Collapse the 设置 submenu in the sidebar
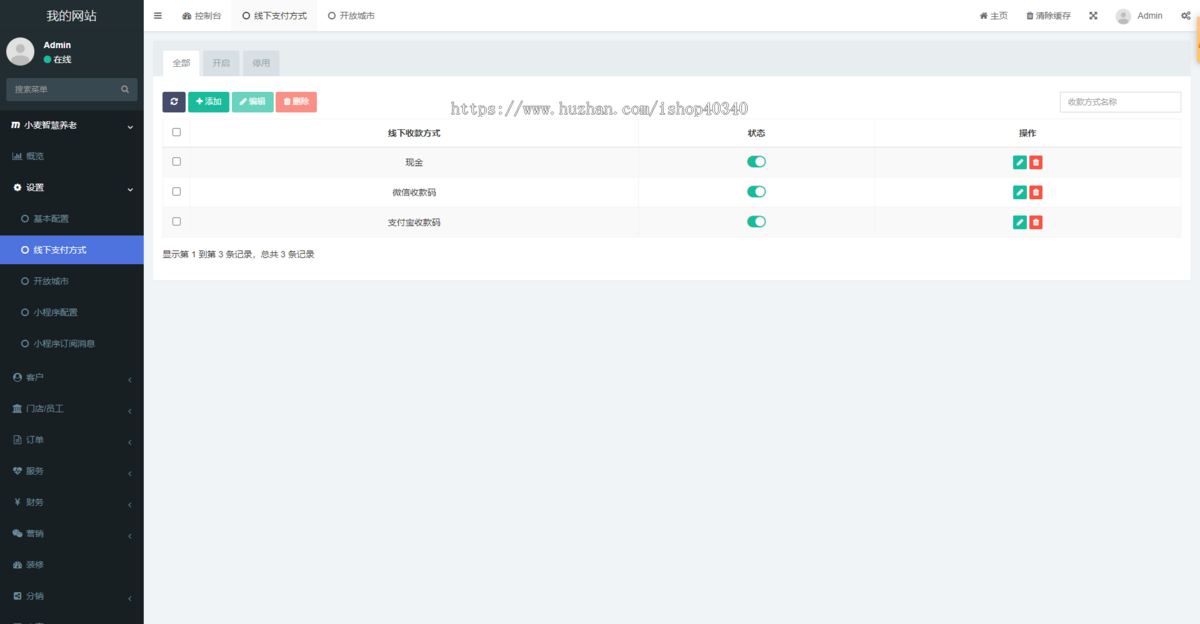 72,187
